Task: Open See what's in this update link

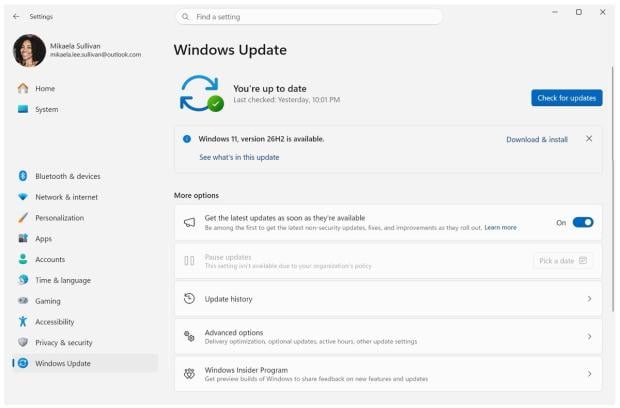Action: click(x=239, y=157)
